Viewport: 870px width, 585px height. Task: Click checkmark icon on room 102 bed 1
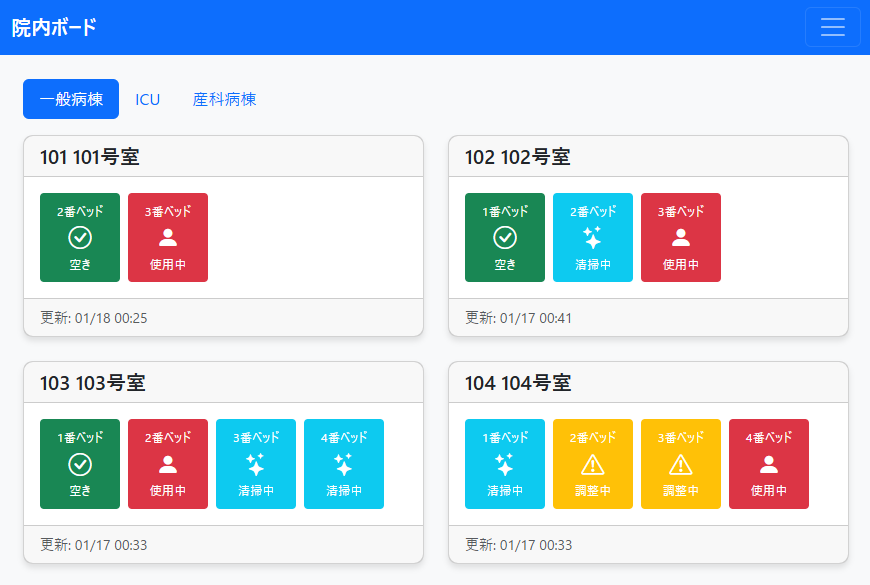(505, 238)
